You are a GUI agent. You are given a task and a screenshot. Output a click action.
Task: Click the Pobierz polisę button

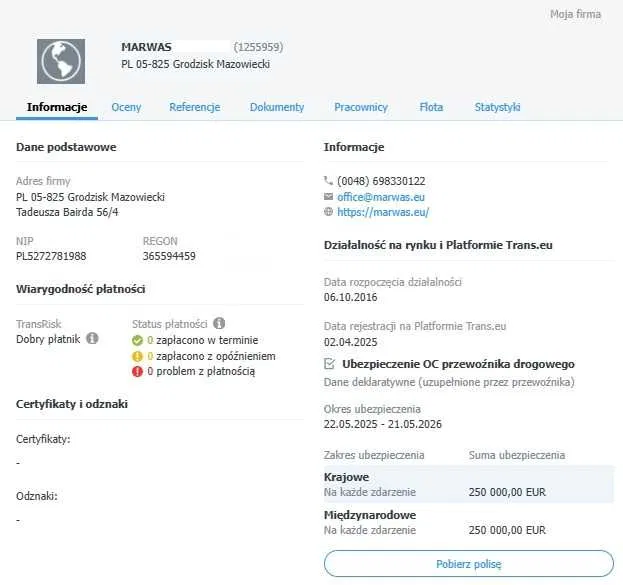coord(469,564)
